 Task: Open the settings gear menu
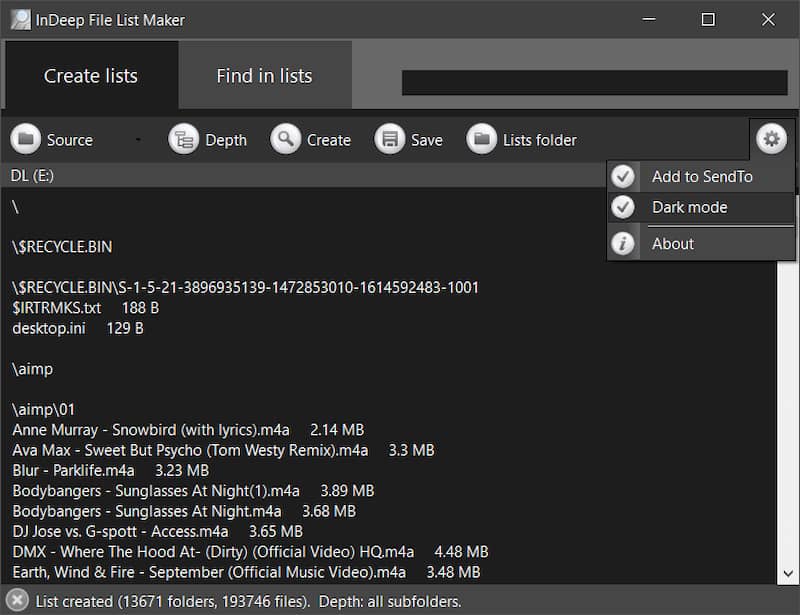click(771, 138)
